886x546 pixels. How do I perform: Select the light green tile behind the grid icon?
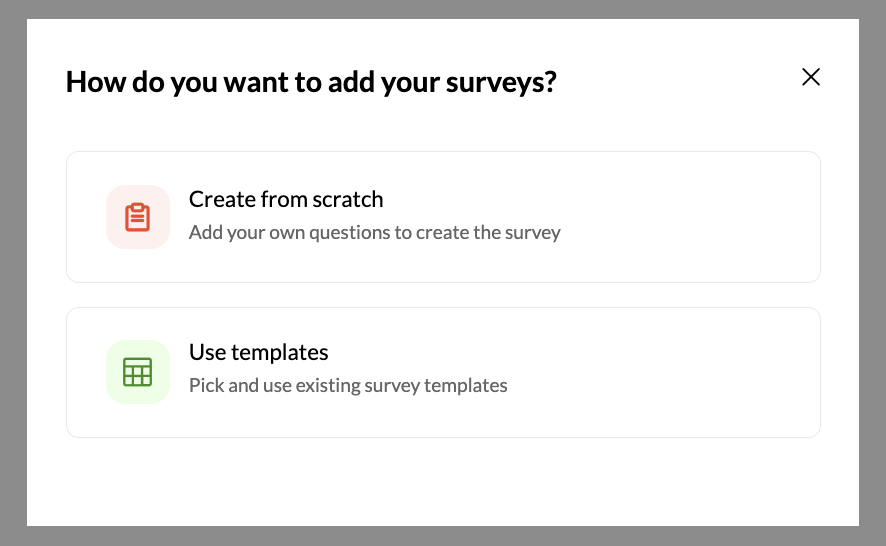click(x=138, y=372)
